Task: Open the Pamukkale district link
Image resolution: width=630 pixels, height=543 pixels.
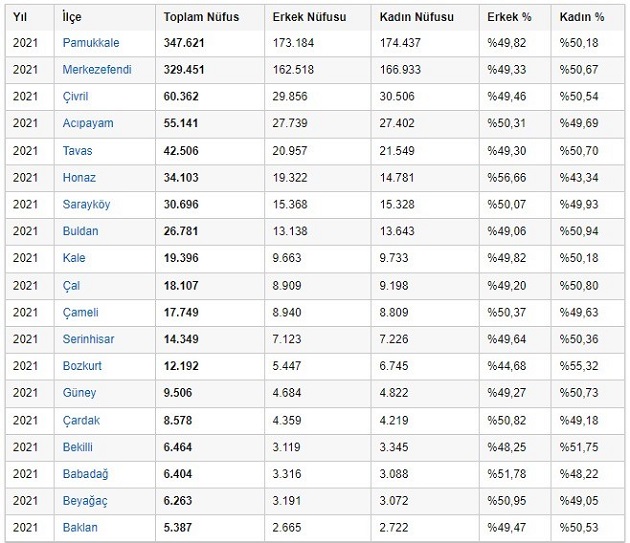Action: (x=90, y=43)
